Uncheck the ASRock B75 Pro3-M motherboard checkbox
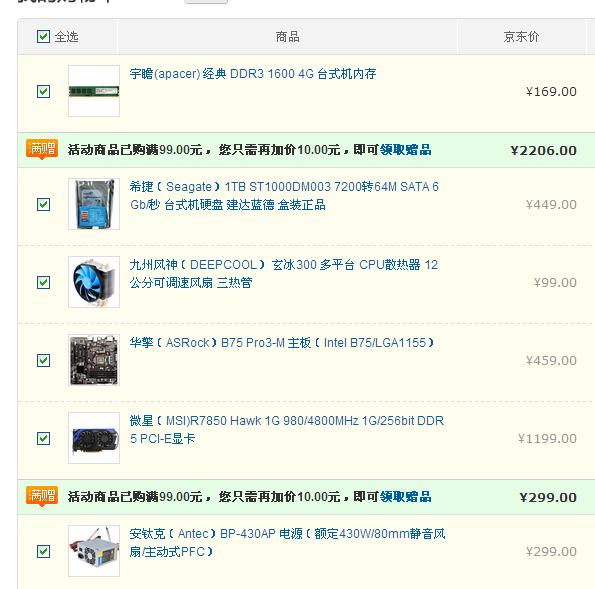The height and width of the screenshot is (589, 595). click(x=43, y=361)
